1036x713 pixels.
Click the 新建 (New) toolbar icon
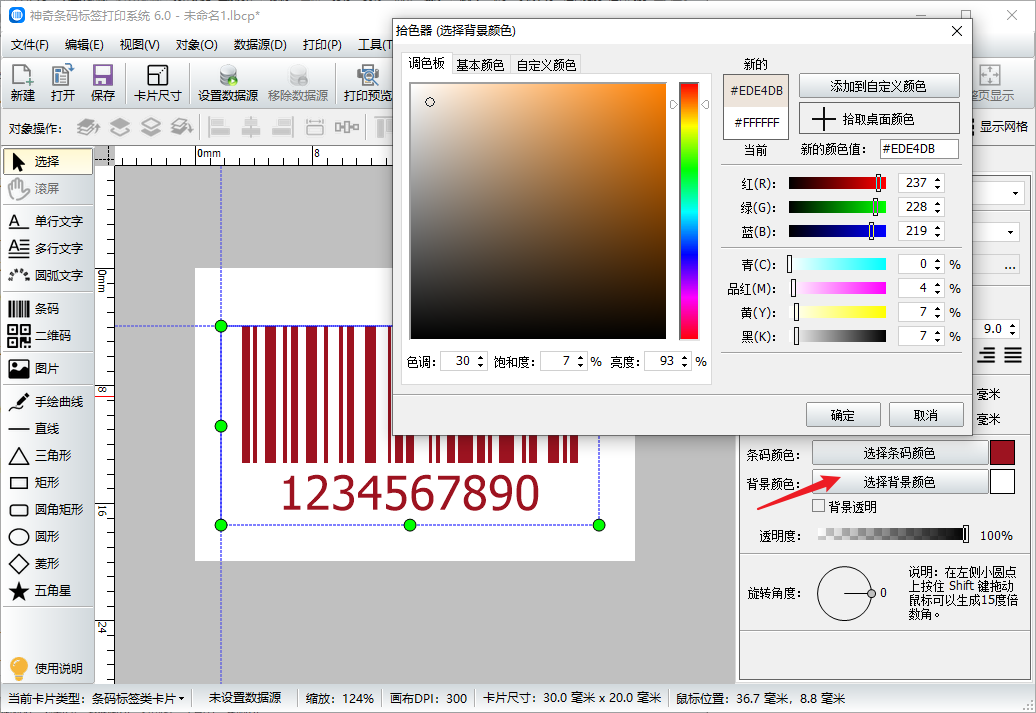[22, 83]
